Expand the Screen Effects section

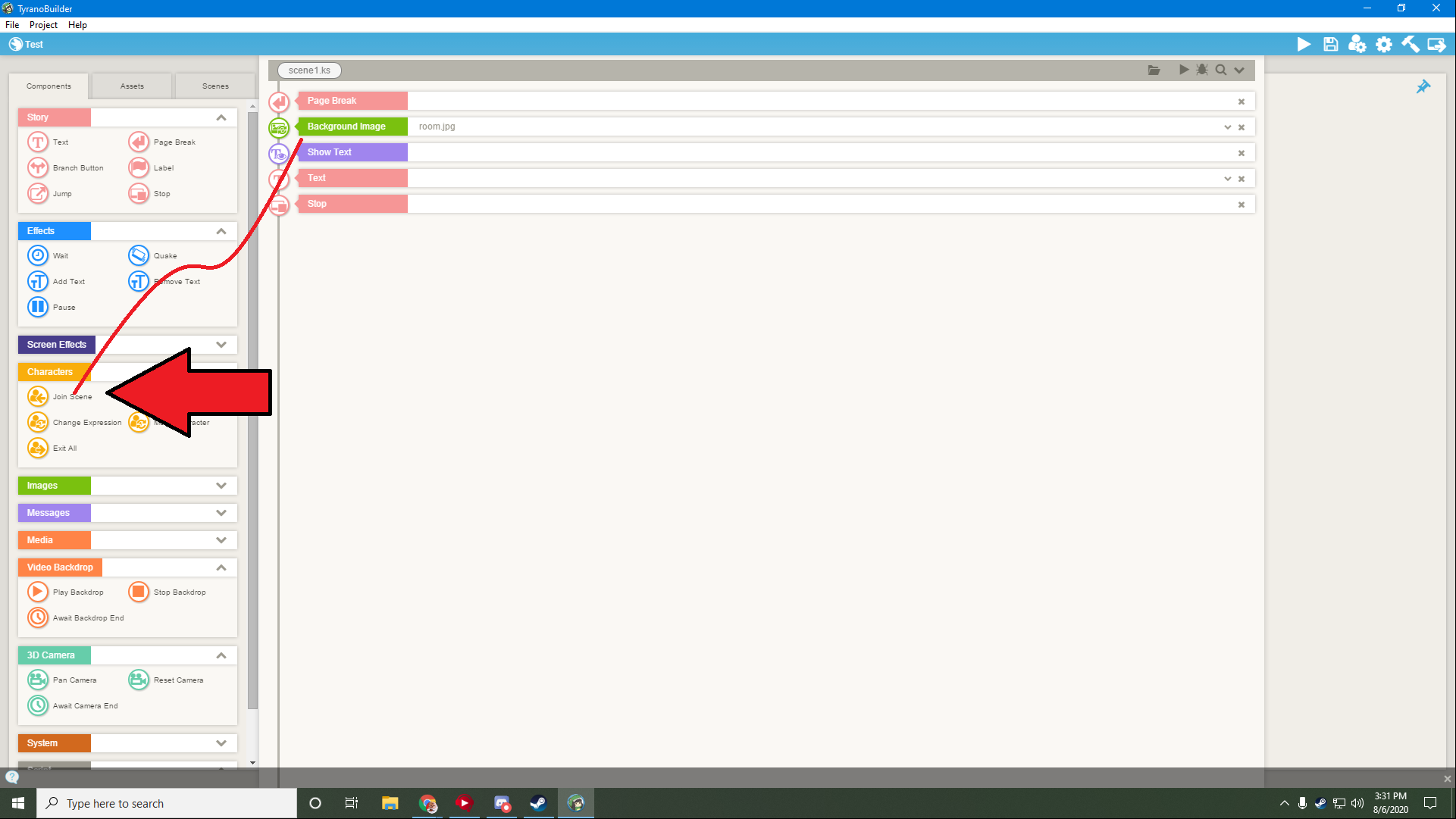[221, 345]
